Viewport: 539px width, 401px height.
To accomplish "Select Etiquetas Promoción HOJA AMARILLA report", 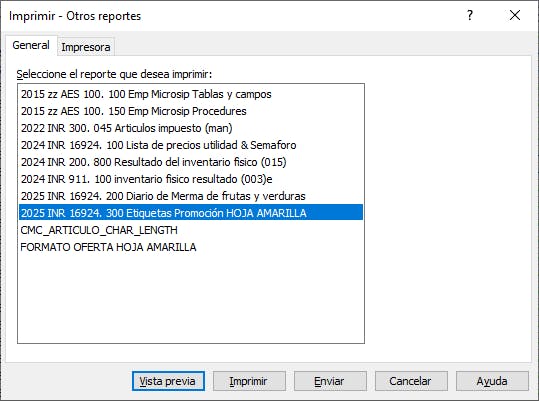I will tap(191, 213).
